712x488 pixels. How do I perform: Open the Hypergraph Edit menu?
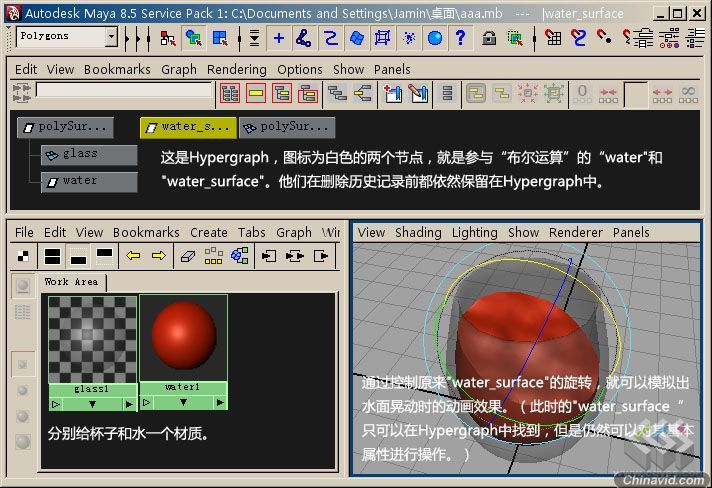(x=26, y=69)
